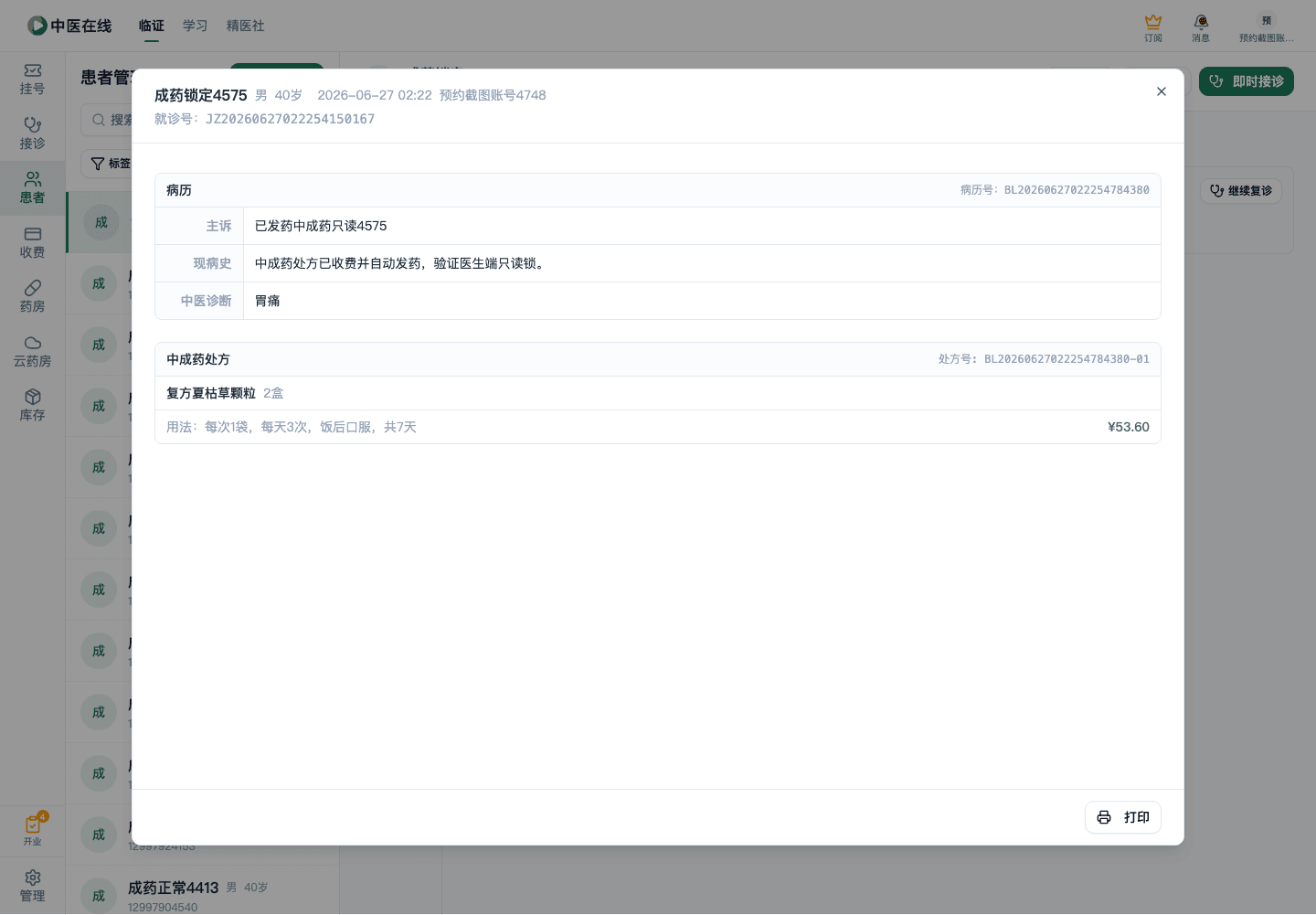Open the 接诊 consultation sidebar icon
The width and height of the screenshot is (1316, 915).
coord(32,133)
